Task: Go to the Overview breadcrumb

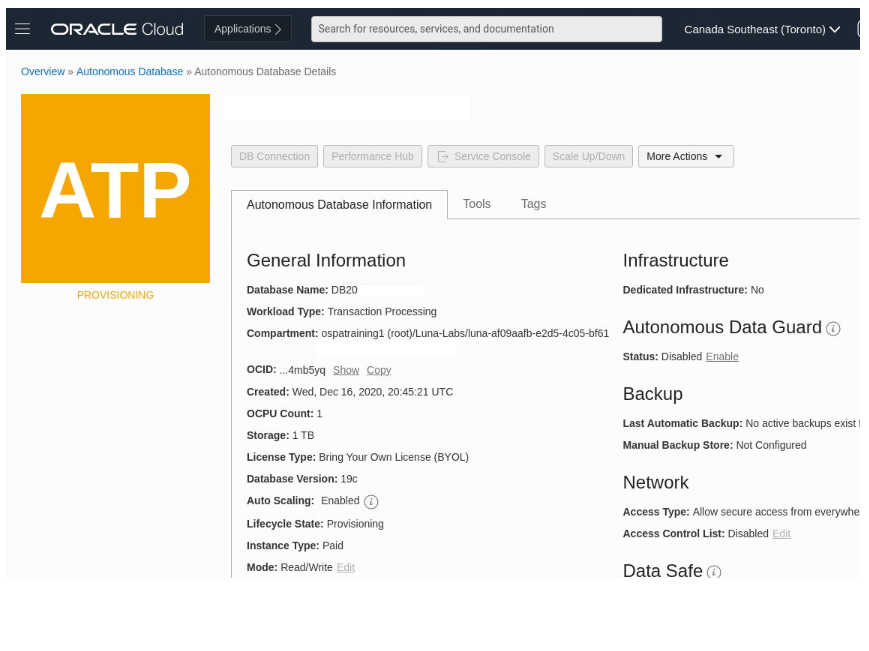Action: 43,71
